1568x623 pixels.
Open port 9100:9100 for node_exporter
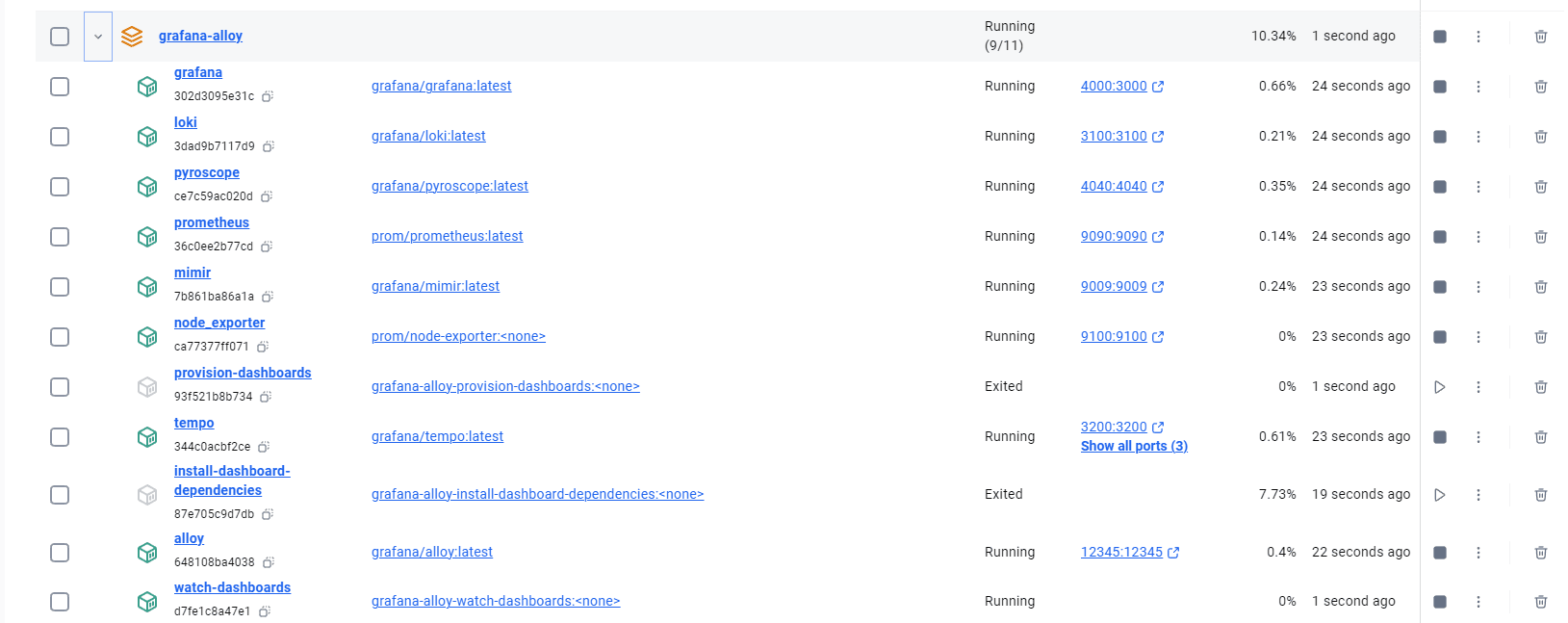[x=1122, y=336]
